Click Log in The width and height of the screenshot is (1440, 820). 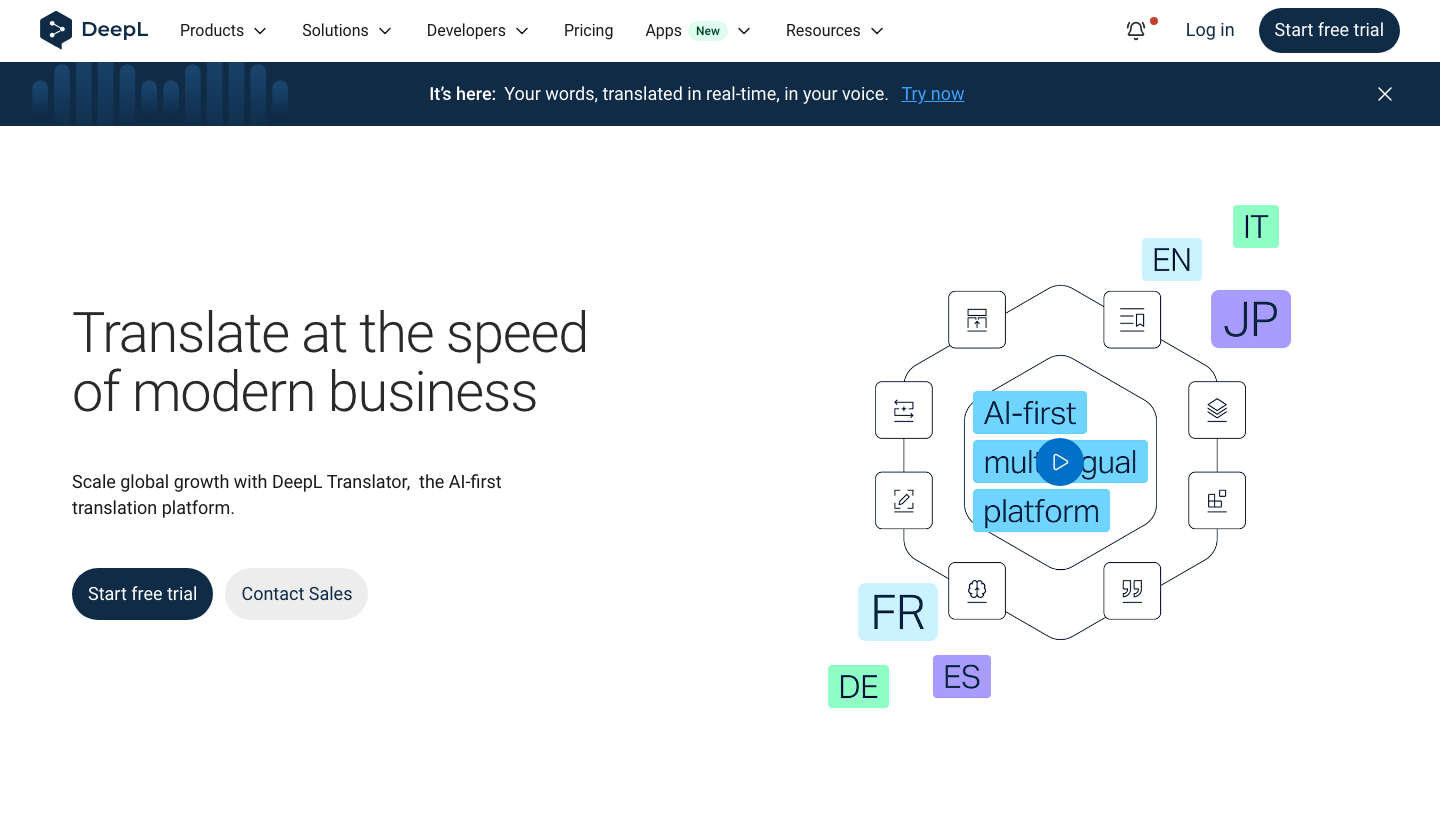pyautogui.click(x=1210, y=30)
